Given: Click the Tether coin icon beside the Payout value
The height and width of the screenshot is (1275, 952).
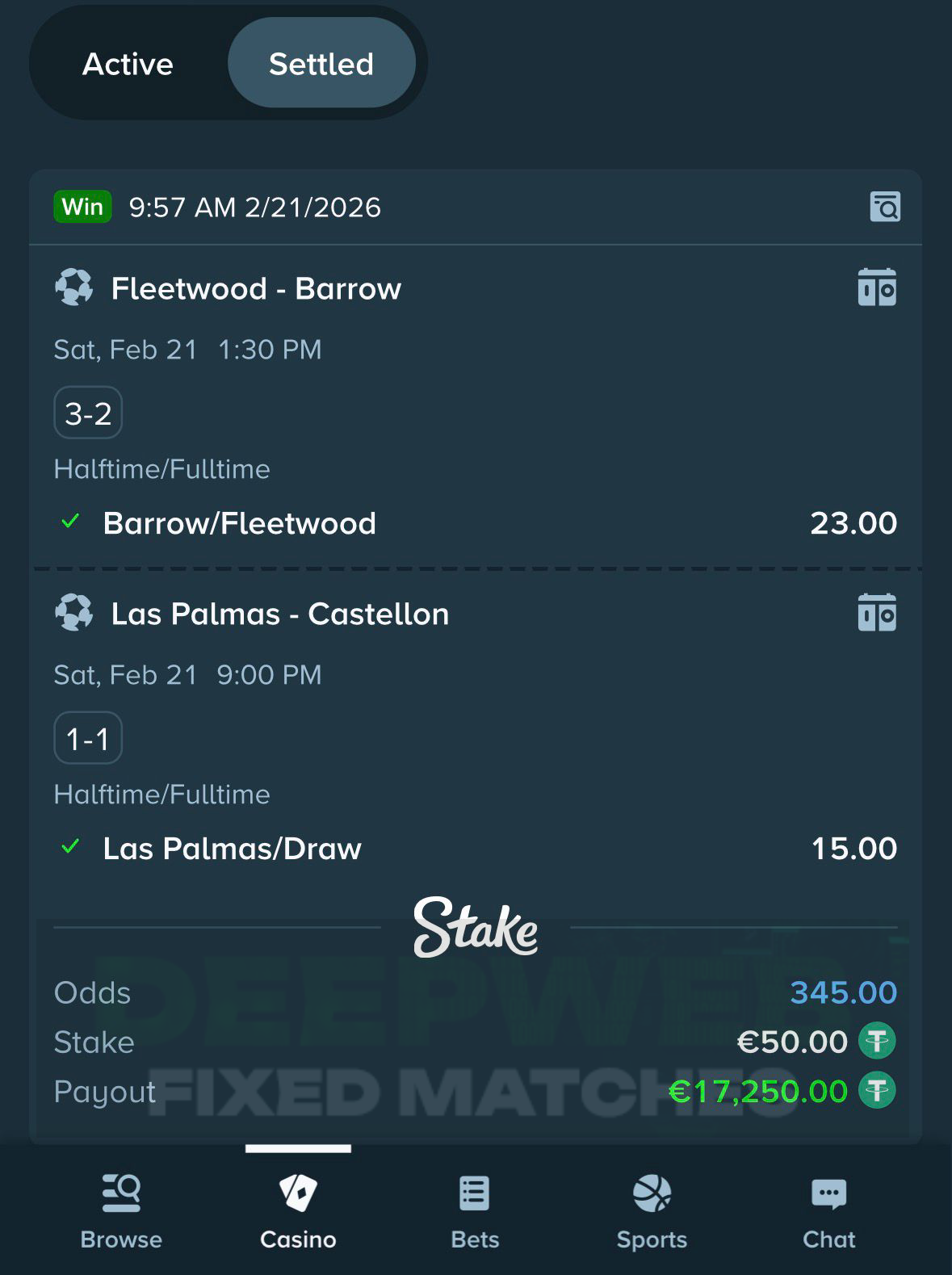Looking at the screenshot, I should pyautogui.click(x=878, y=1091).
